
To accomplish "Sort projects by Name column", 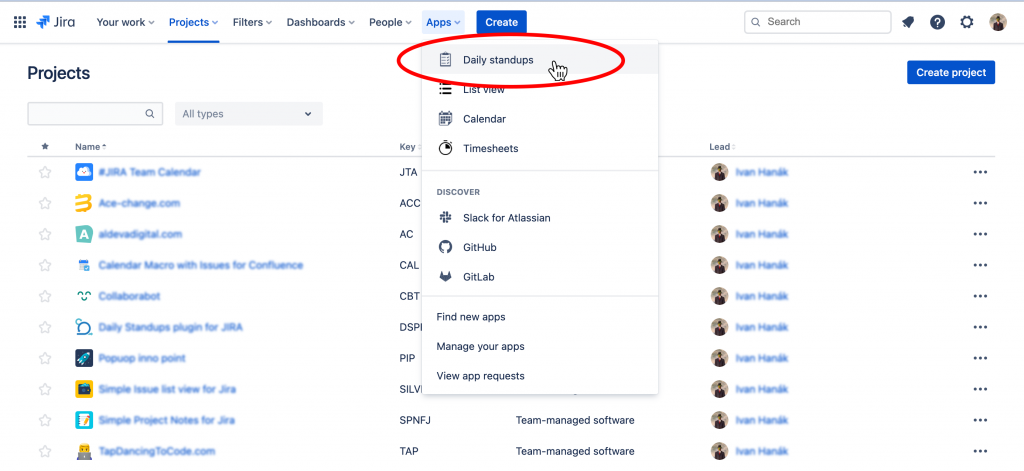I will (x=91, y=147).
